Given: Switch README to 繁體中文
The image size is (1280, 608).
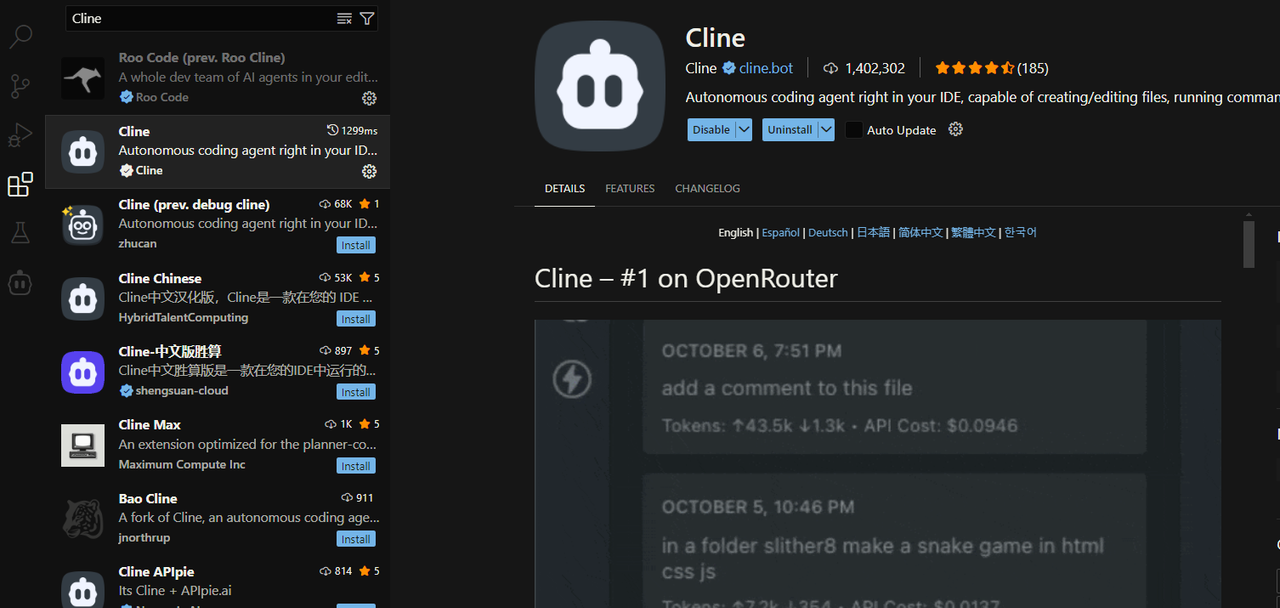Looking at the screenshot, I should 973,232.
